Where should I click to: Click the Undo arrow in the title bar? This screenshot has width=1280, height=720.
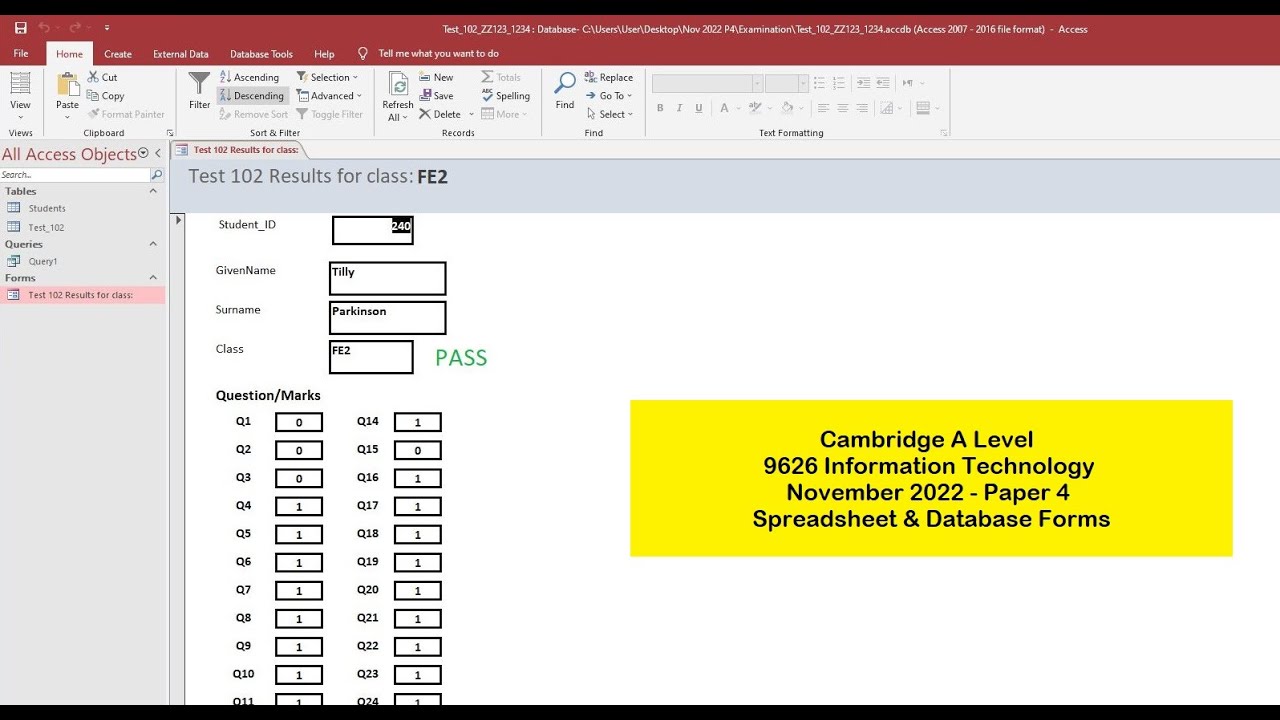pos(44,28)
